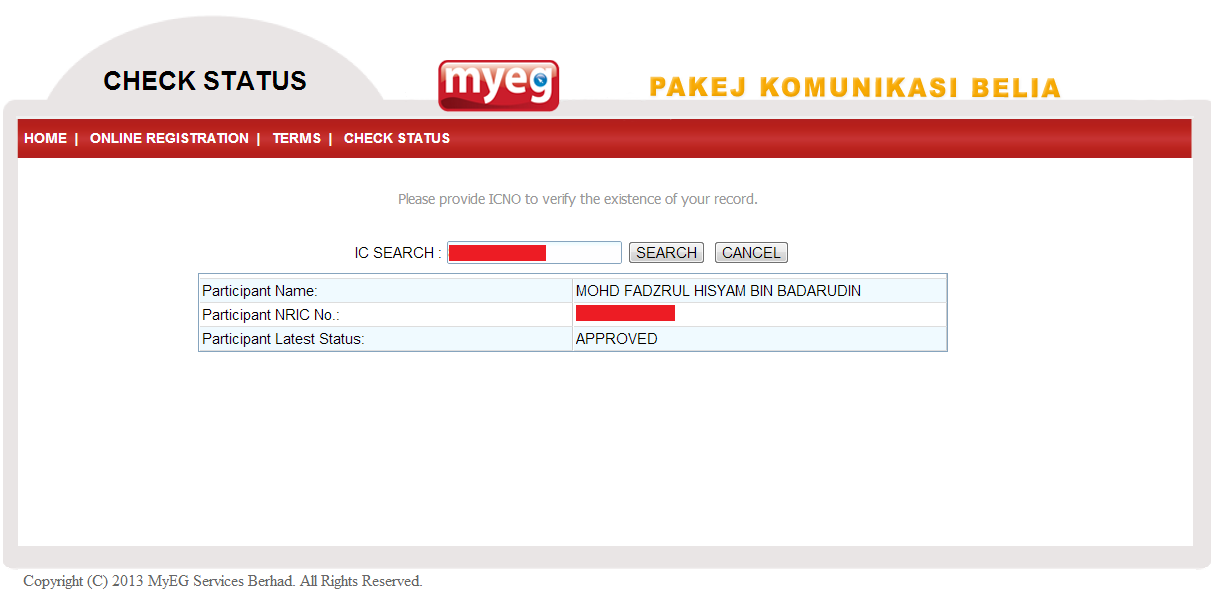1215x603 pixels.
Task: Click the MyEG logo
Action: (x=498, y=86)
